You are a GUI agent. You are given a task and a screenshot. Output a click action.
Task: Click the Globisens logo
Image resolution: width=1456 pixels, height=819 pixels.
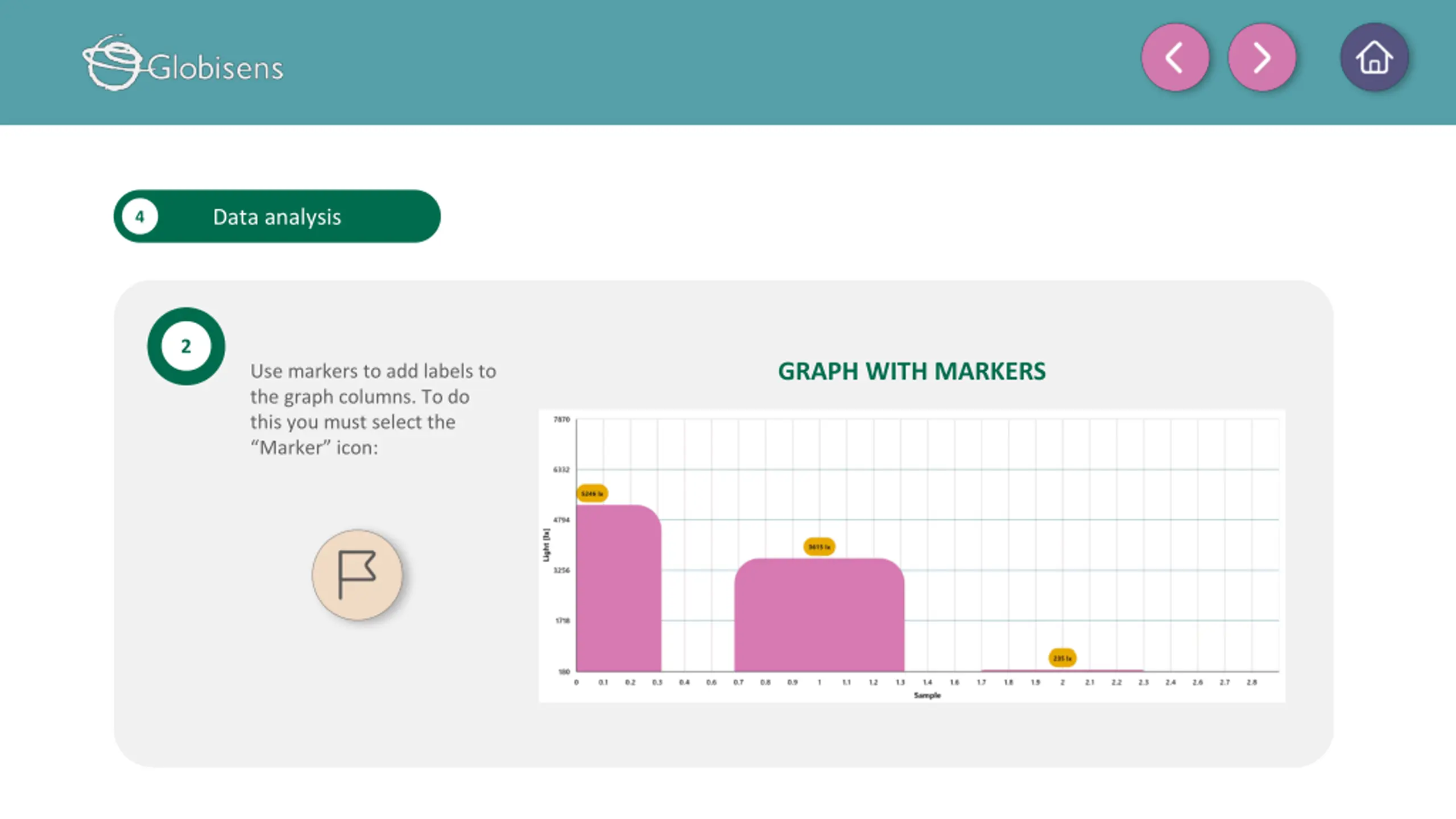coord(183,63)
